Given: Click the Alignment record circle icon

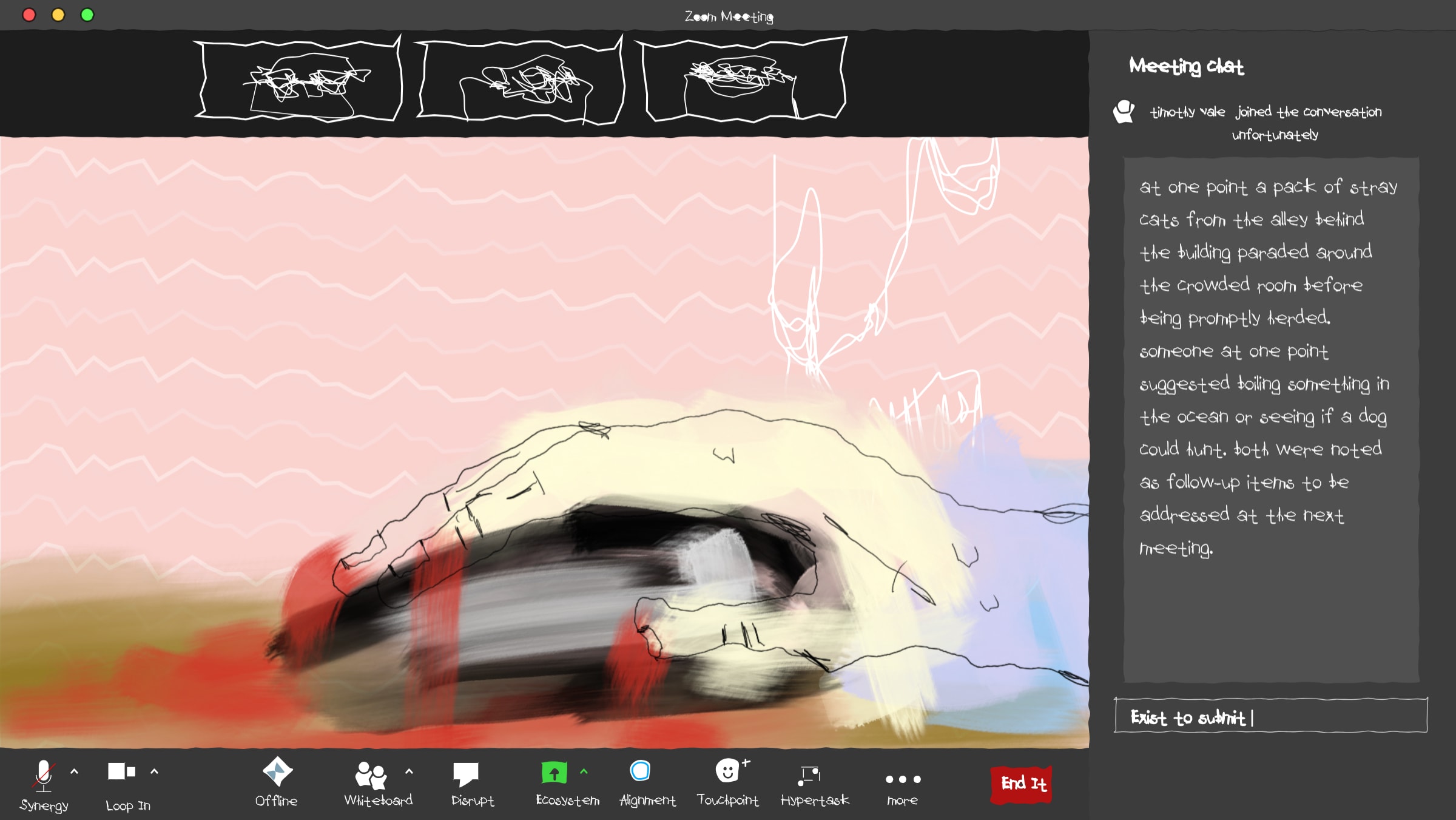Looking at the screenshot, I should tap(640, 771).
